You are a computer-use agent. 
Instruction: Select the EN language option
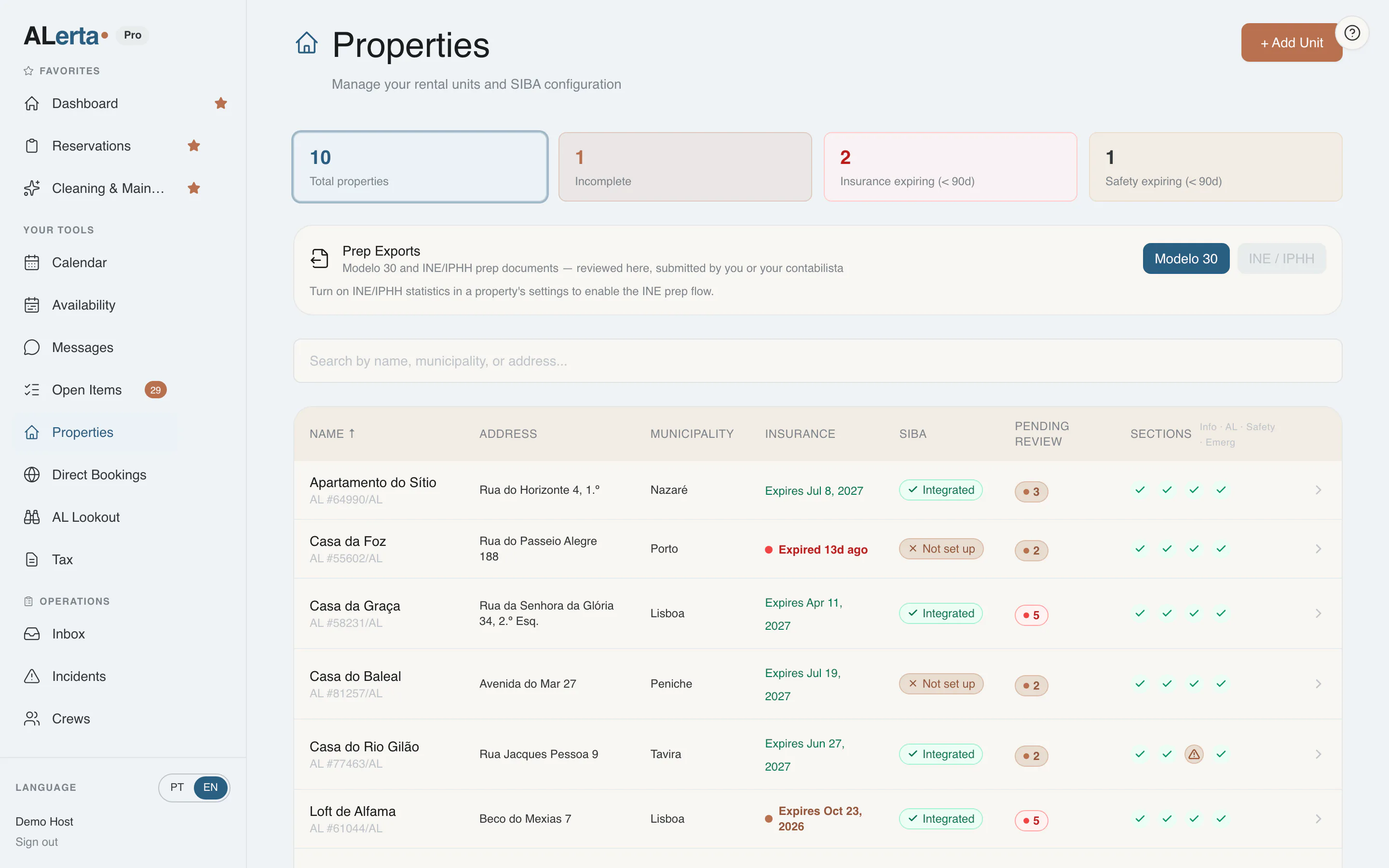coord(211,787)
